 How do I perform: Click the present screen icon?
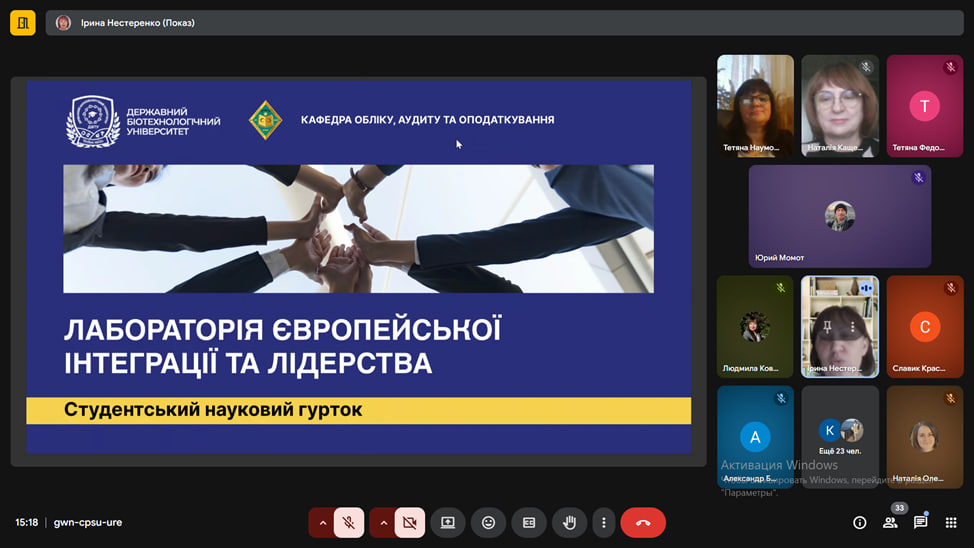(448, 522)
